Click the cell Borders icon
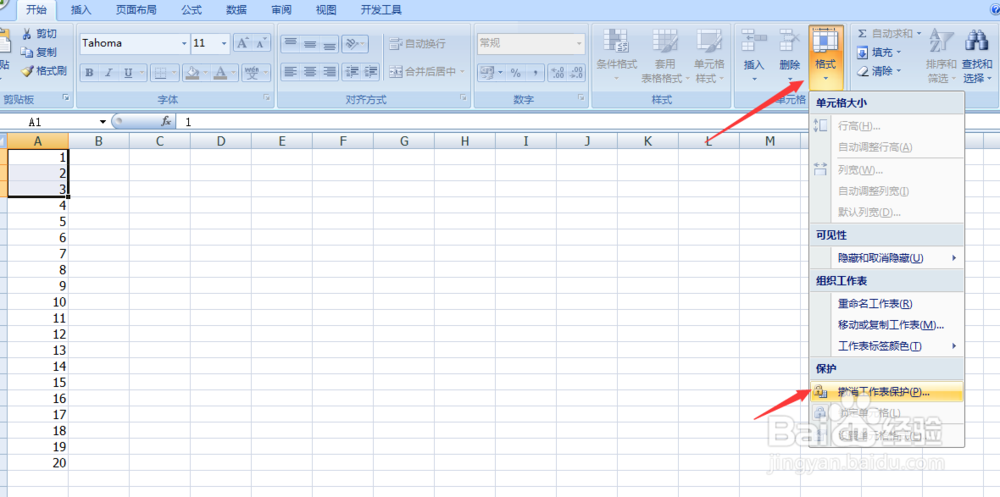1000x497 pixels. pos(160,73)
